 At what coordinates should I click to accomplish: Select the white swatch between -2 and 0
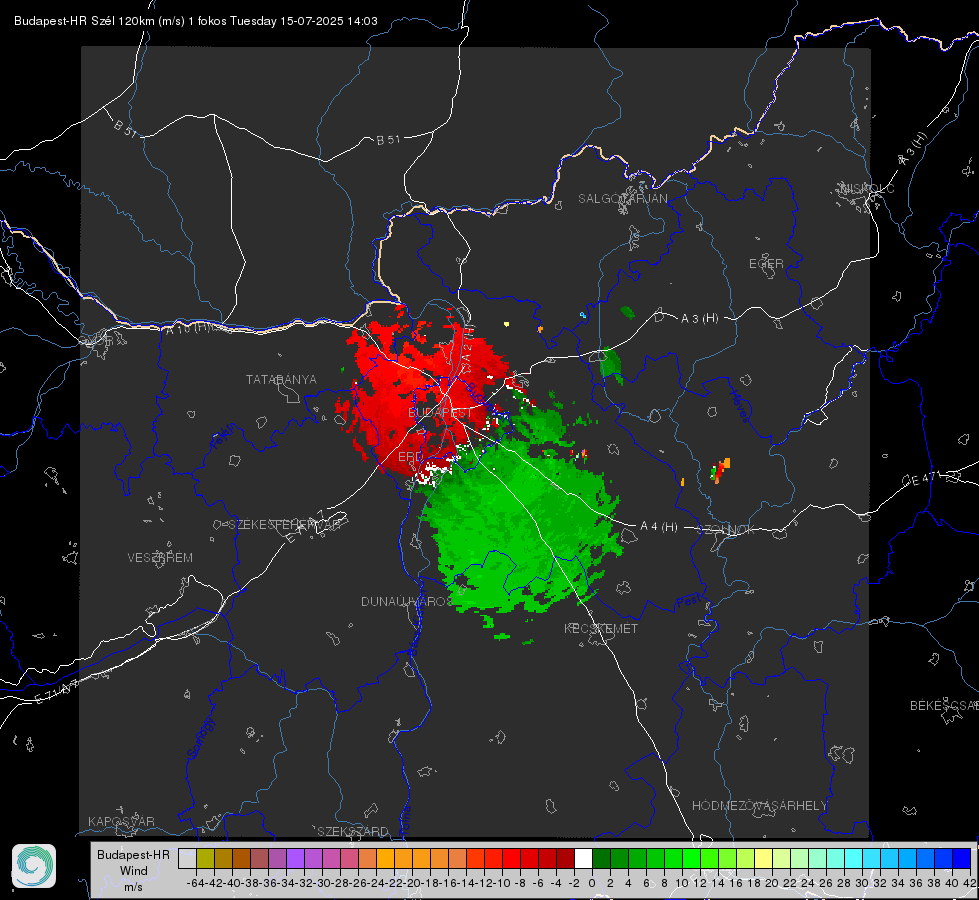coord(583,858)
